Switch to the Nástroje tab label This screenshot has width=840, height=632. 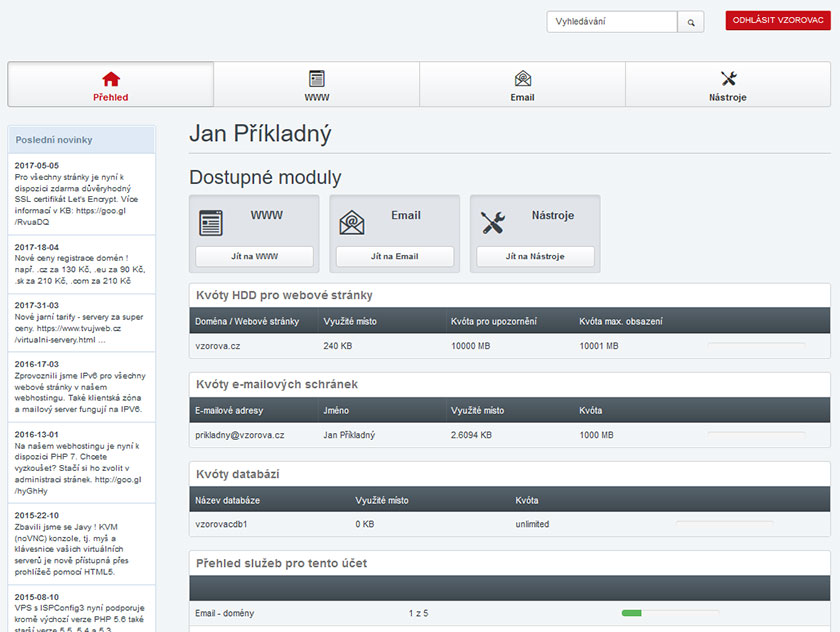click(728, 98)
